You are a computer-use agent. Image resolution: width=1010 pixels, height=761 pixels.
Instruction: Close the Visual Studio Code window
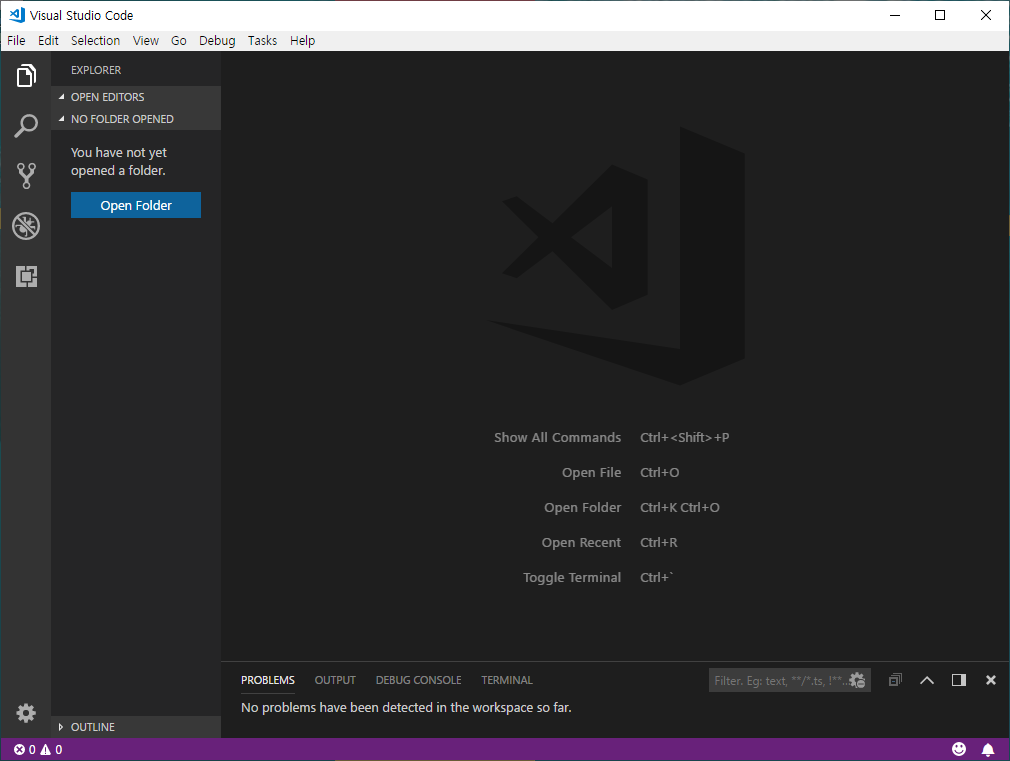tap(986, 15)
